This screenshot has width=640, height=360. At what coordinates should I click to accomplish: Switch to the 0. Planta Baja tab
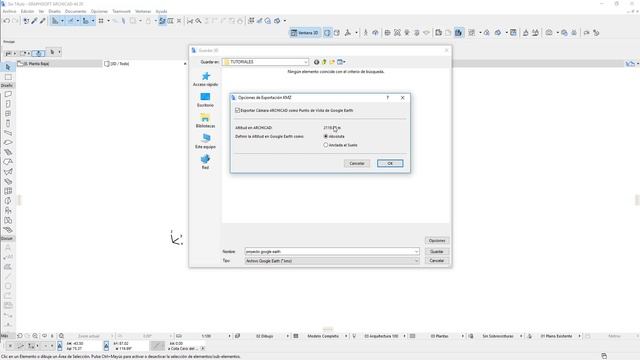click(x=59, y=64)
